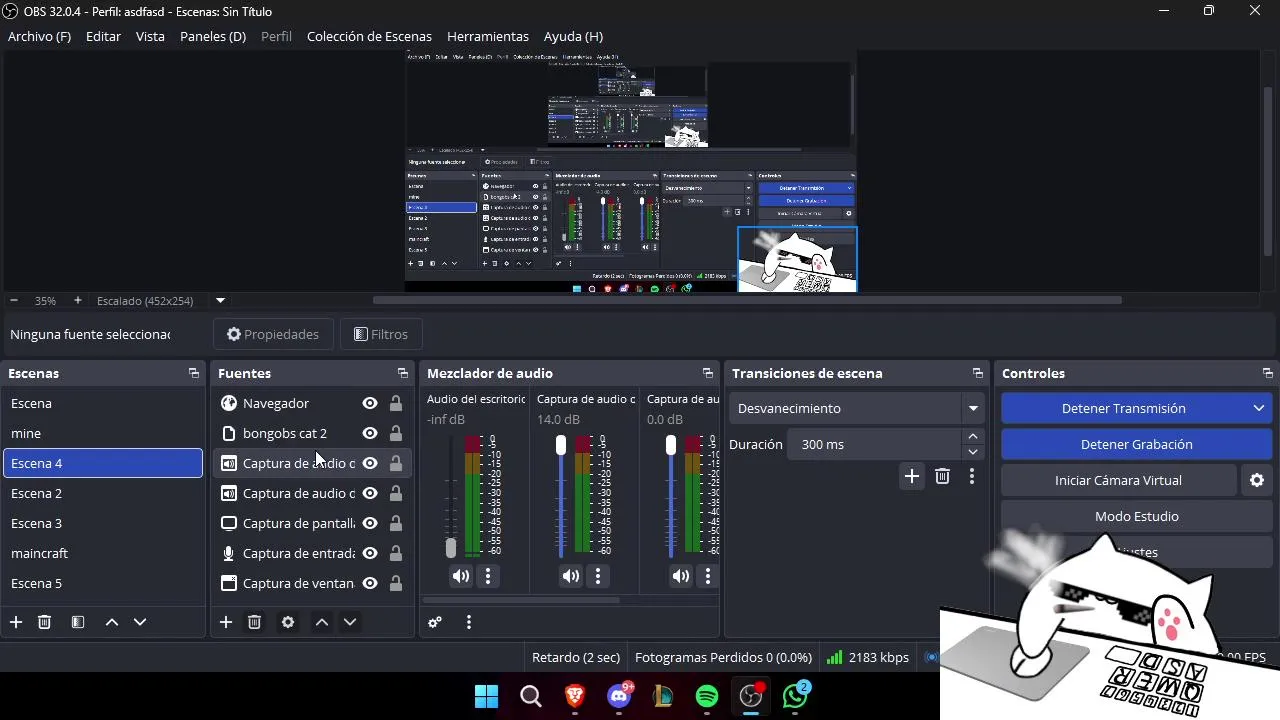Screen dimensions: 1280x720
Task: Zoom out preview with minus button
Action: (x=14, y=300)
